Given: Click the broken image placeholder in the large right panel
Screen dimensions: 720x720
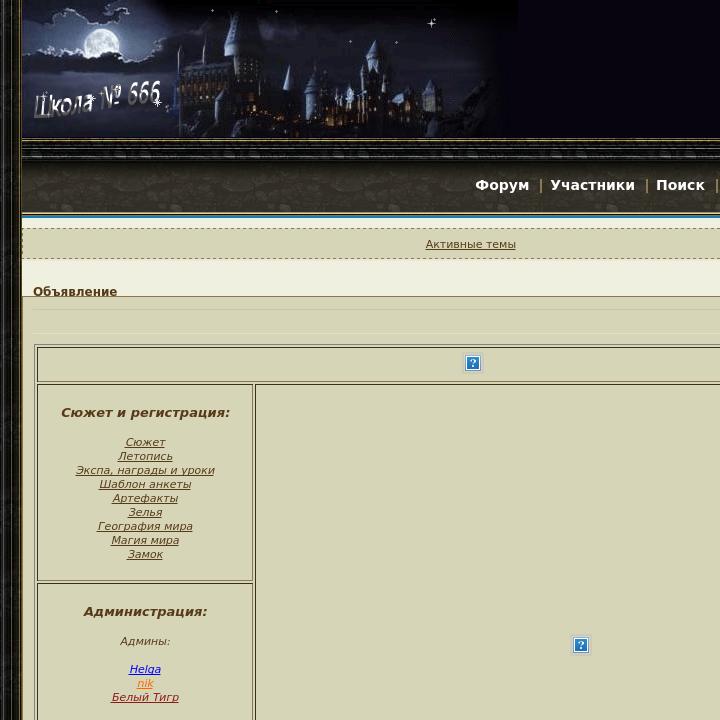Looking at the screenshot, I should click(580, 645).
